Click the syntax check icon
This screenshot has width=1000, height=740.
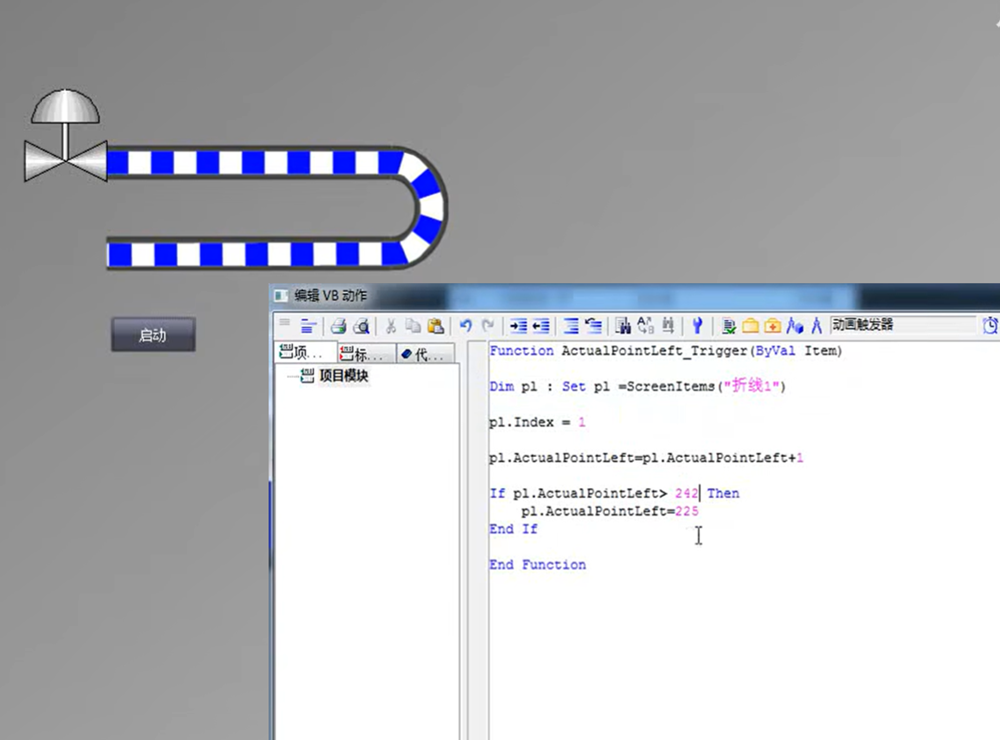click(x=729, y=325)
